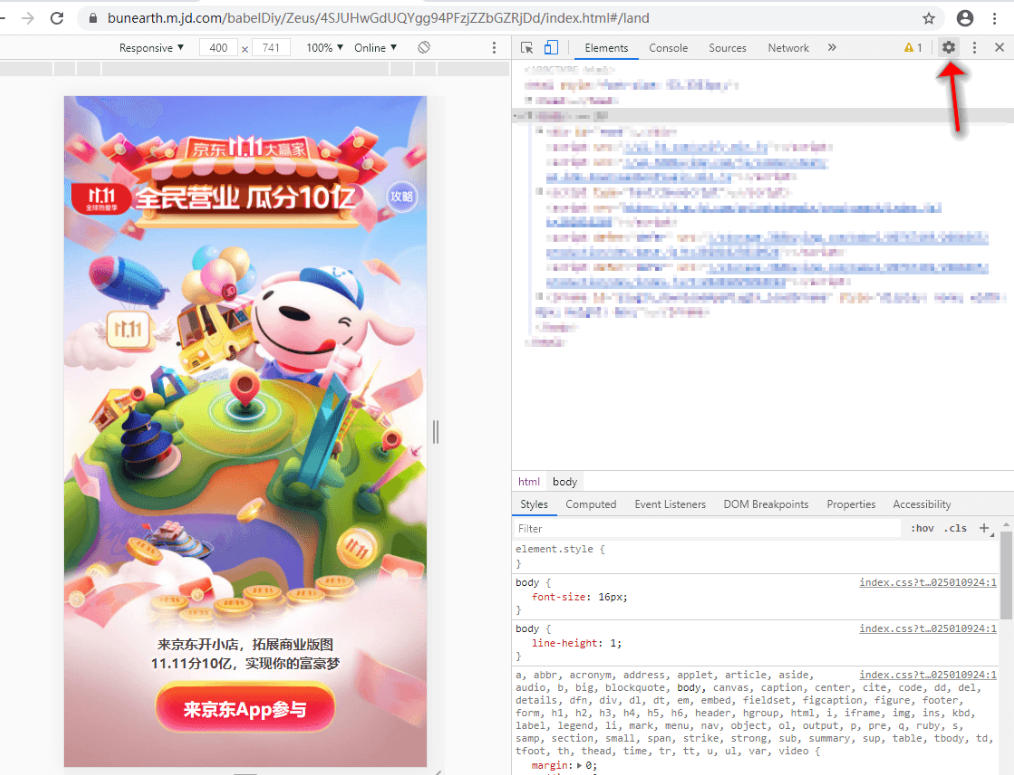The image size is (1014, 775).
Task: Expand the margin shorthand triangle
Action: pyautogui.click(x=579, y=765)
